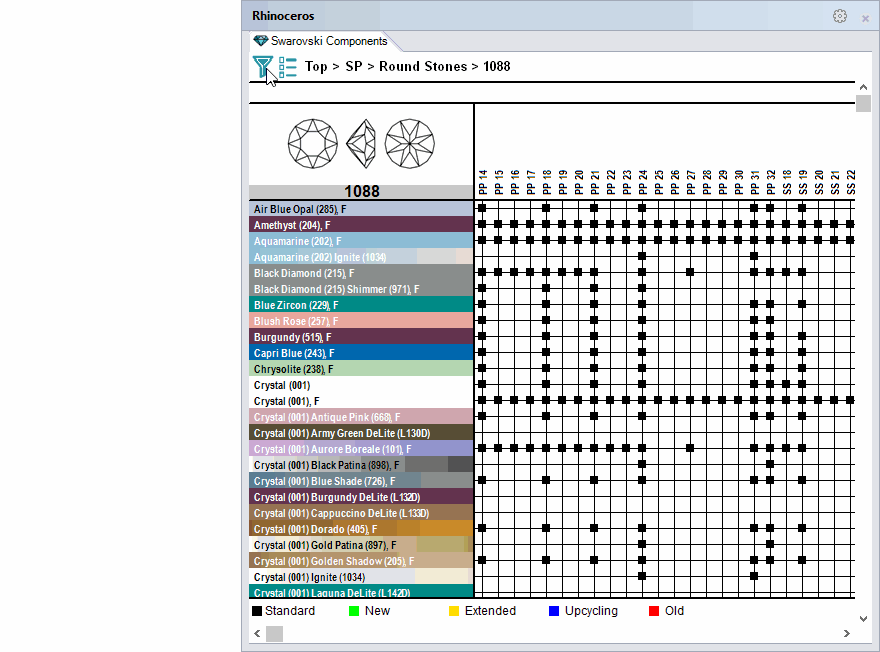Click the PP 18 size column header
This screenshot has height=652, width=880.
pyautogui.click(x=547, y=182)
